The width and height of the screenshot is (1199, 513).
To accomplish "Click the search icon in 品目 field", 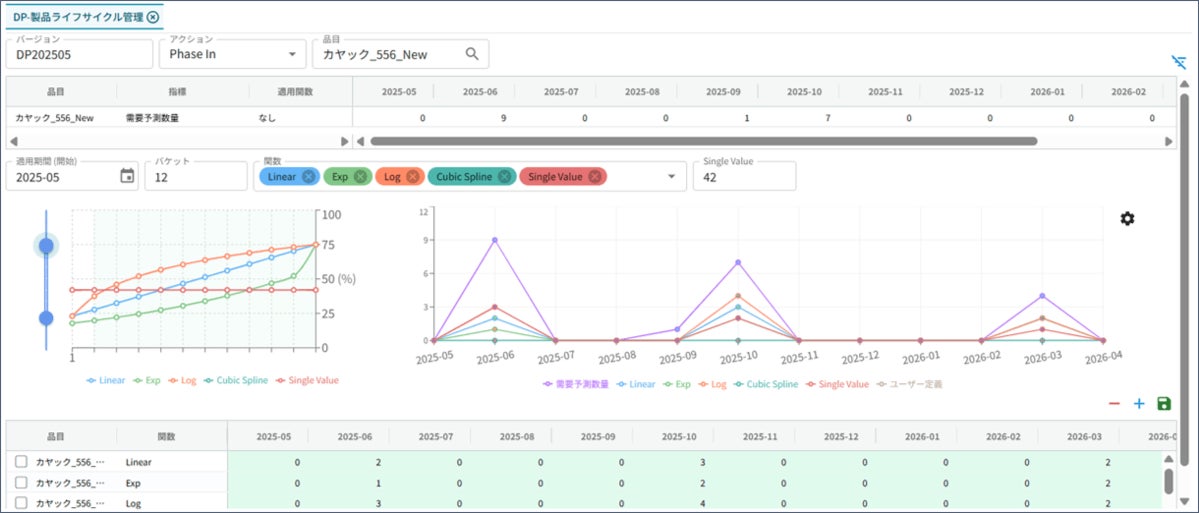I will pos(472,54).
